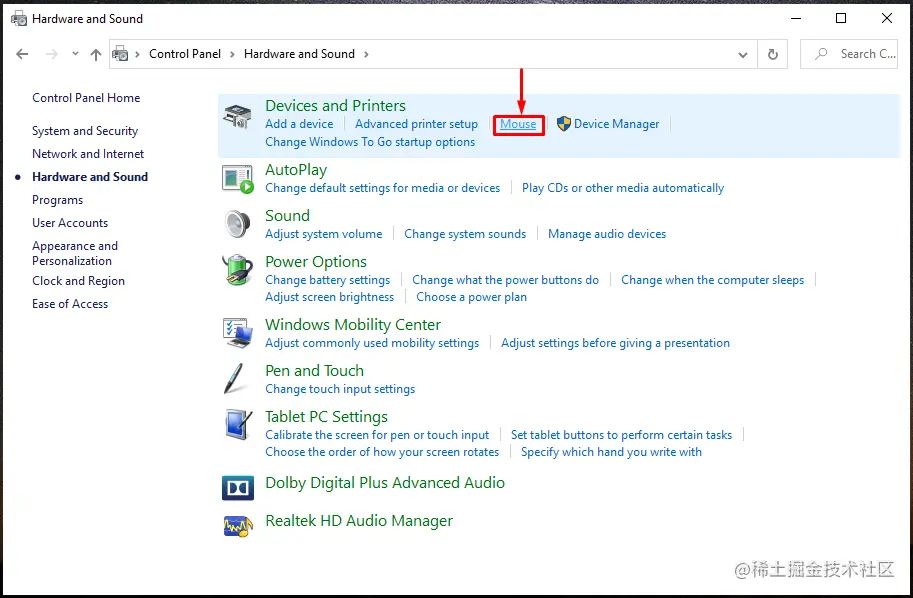The image size is (913, 598).
Task: Click the AutoPlay category icon
Action: coord(238,179)
